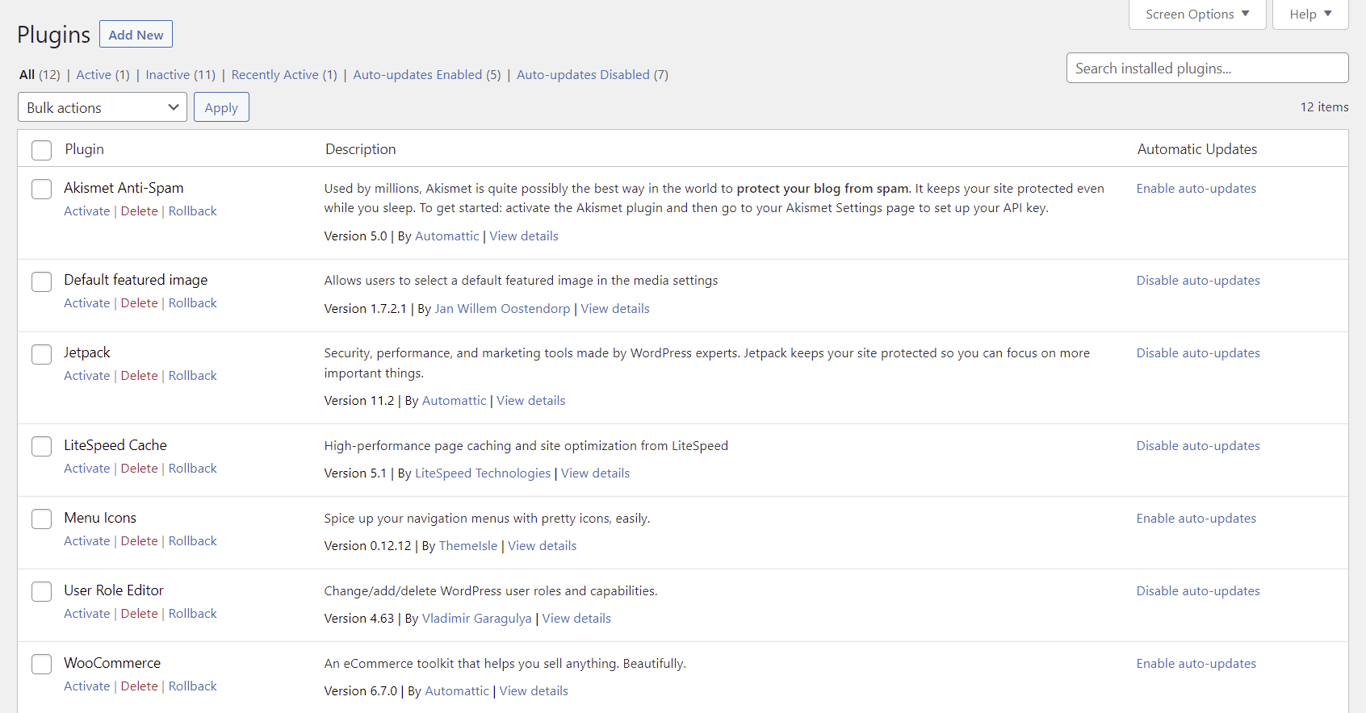Select all plugins with header checkbox

(x=41, y=150)
